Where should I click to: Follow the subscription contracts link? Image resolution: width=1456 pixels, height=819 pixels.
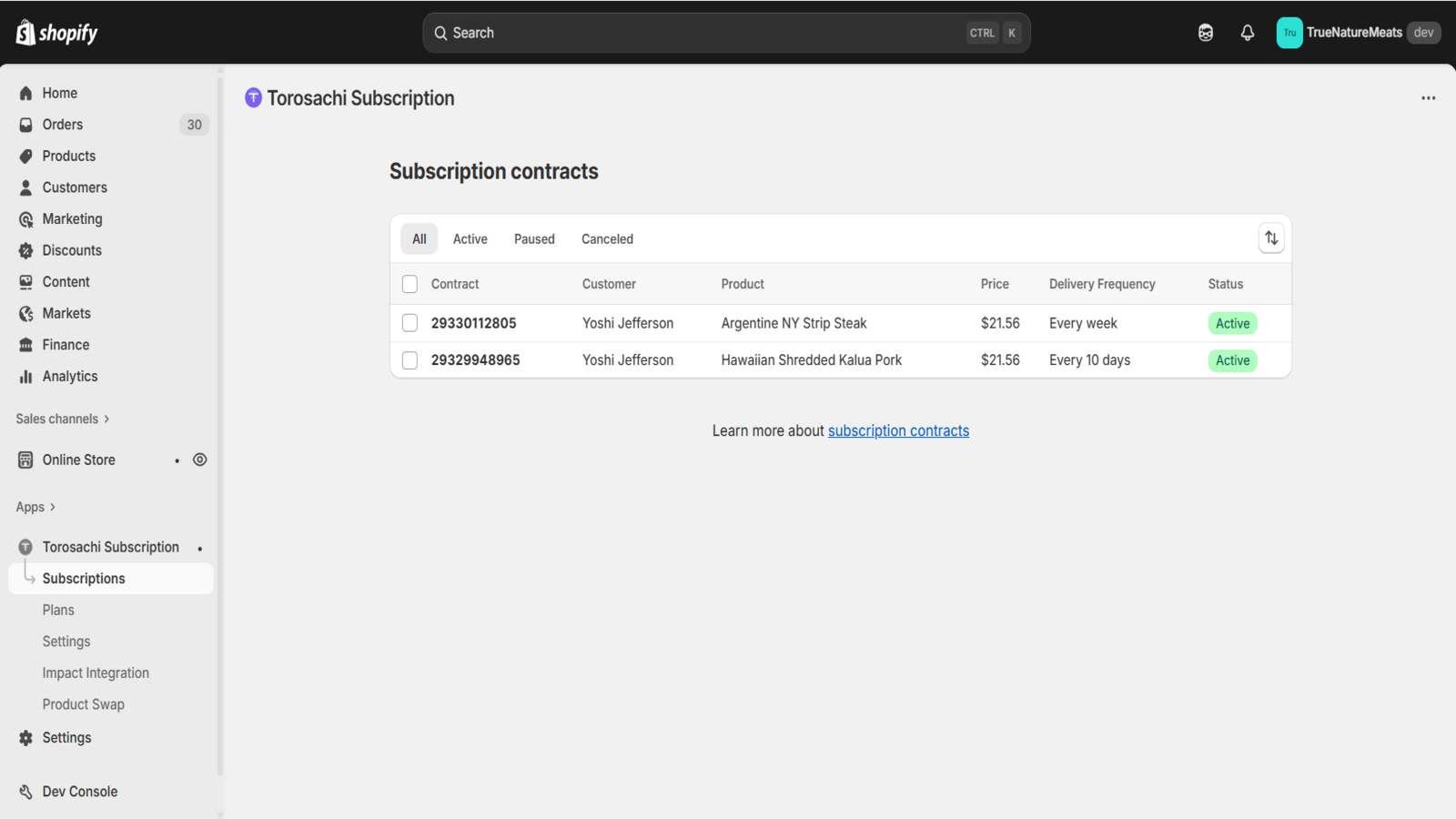pyautogui.click(x=898, y=431)
